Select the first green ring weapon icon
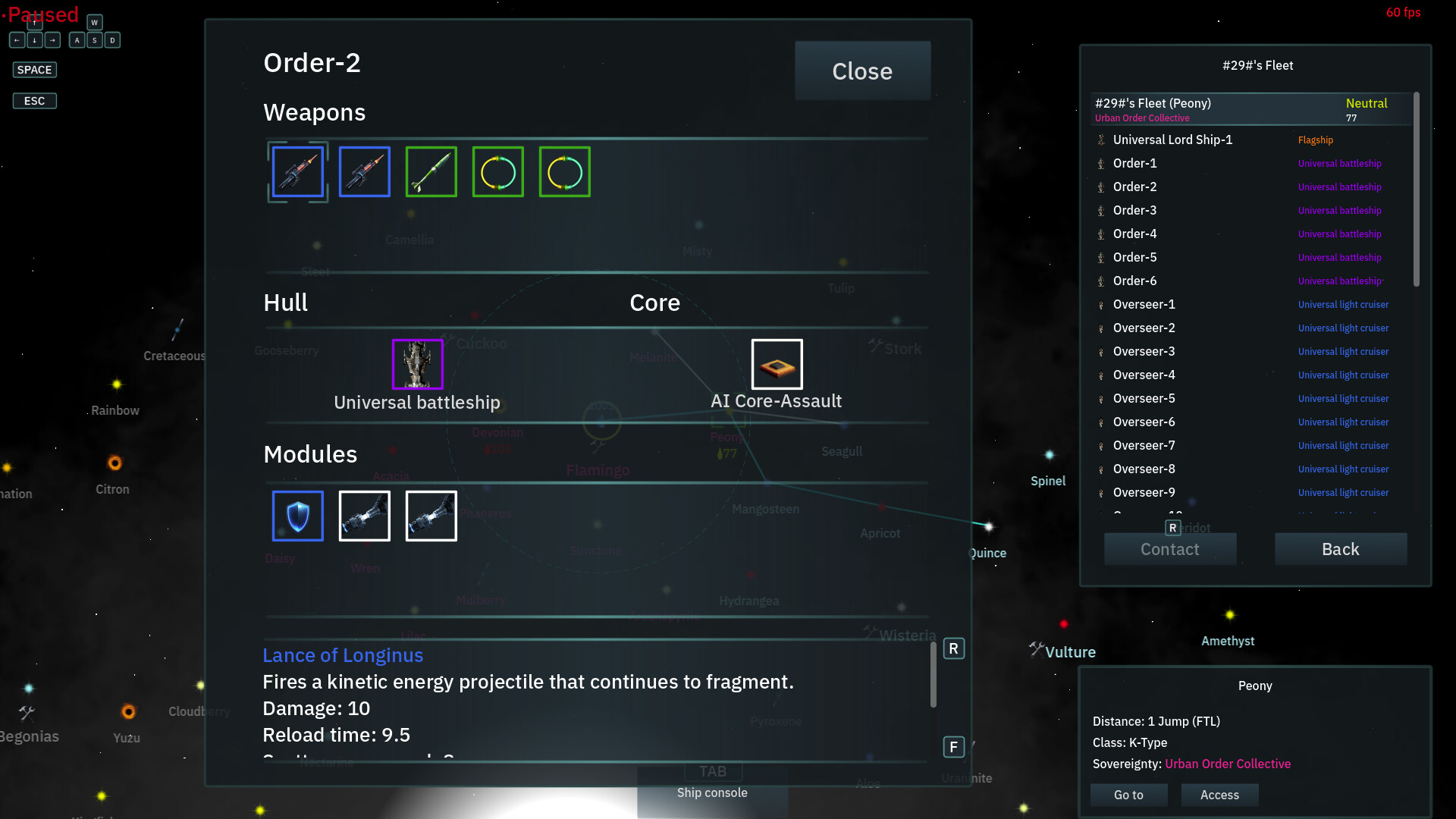 point(498,172)
